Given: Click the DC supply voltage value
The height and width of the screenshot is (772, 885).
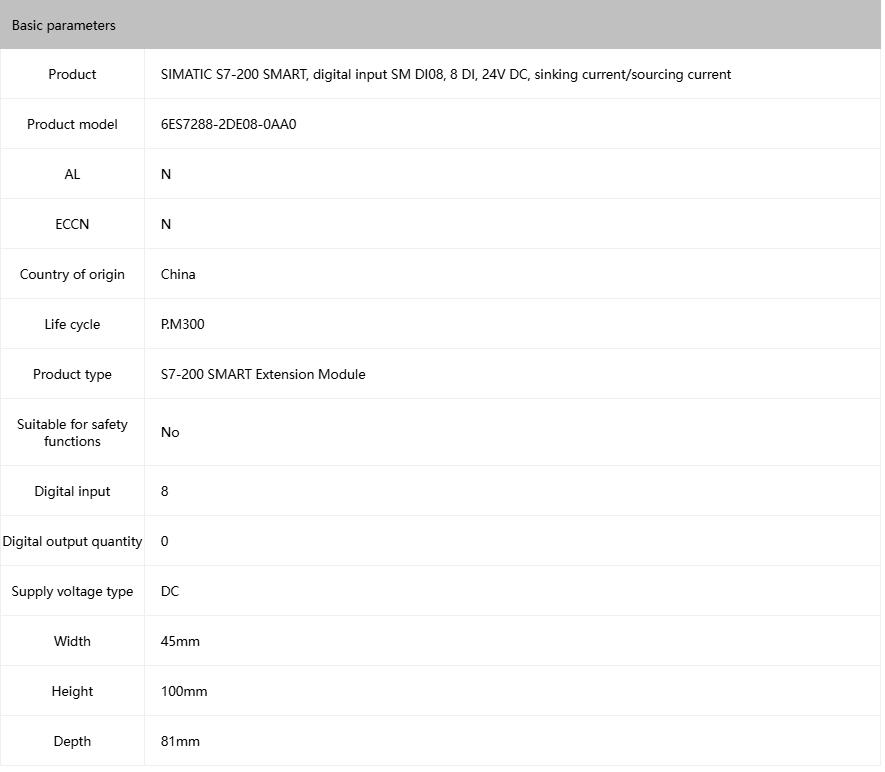Looking at the screenshot, I should tap(170, 591).
